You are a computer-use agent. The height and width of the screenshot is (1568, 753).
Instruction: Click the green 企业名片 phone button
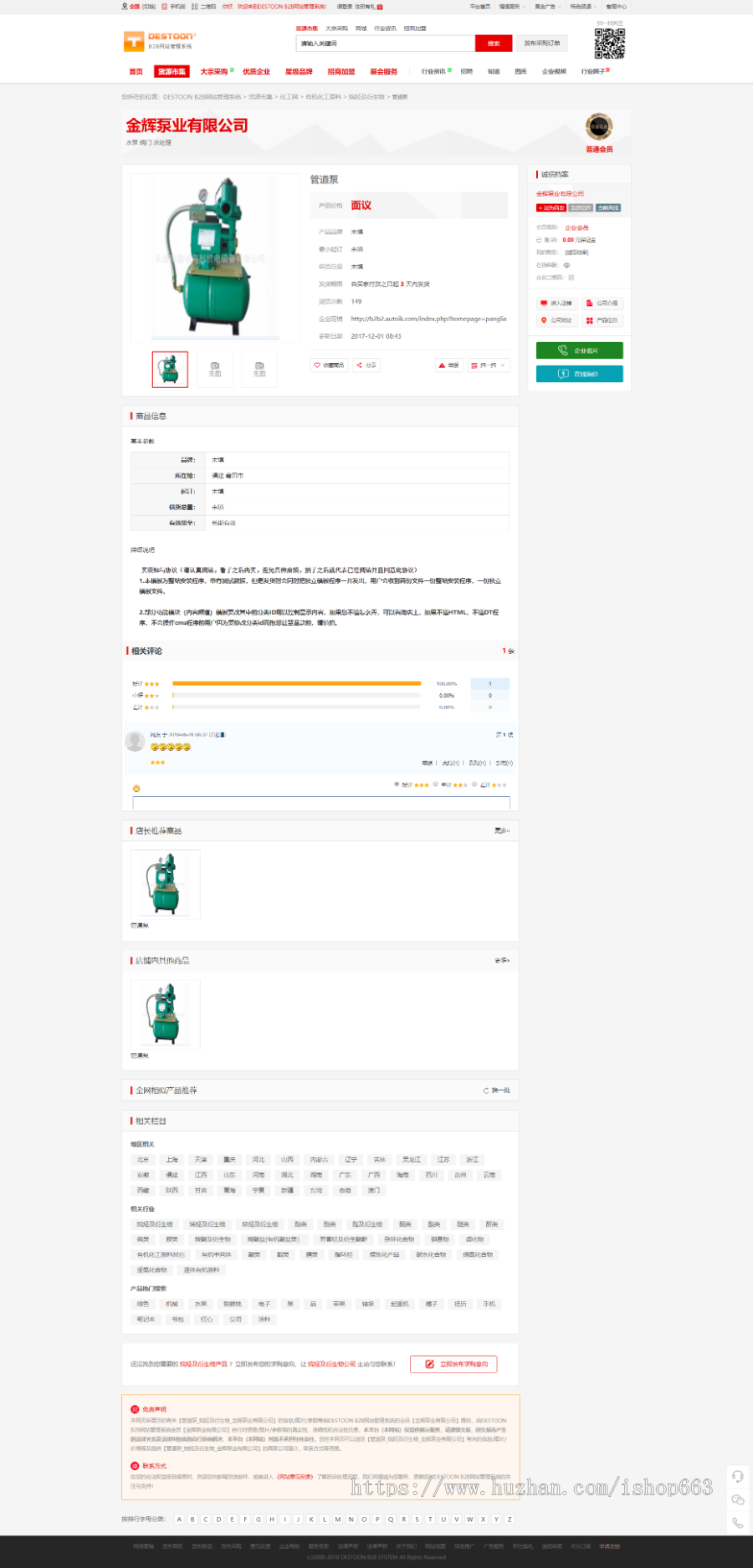click(580, 350)
